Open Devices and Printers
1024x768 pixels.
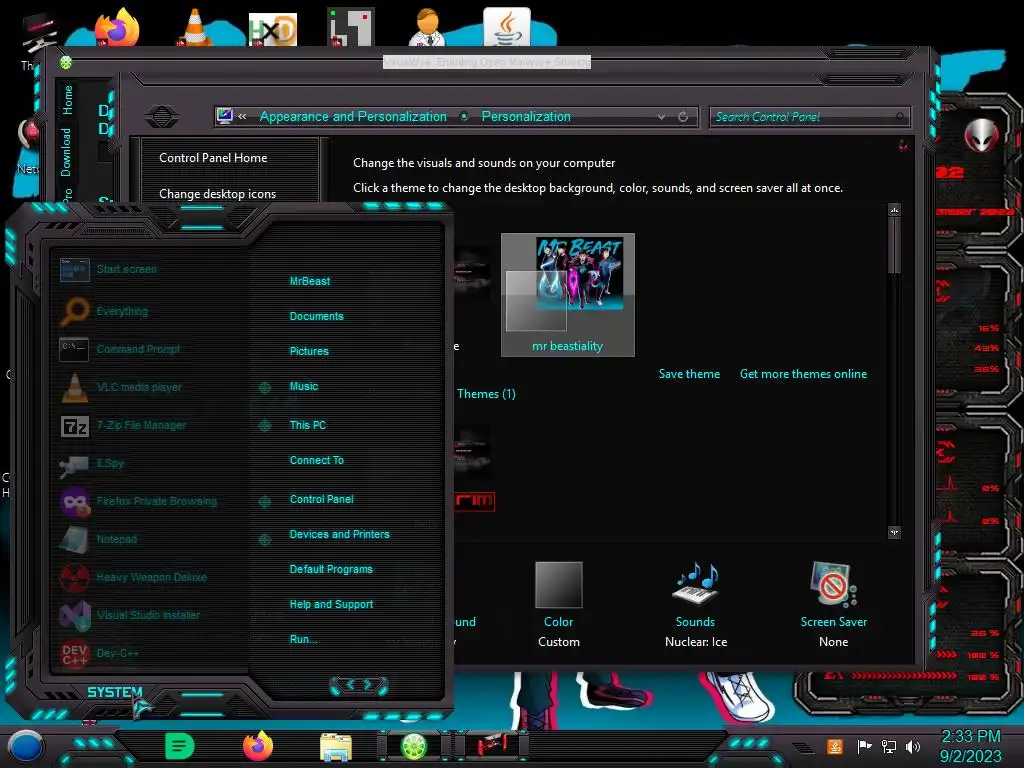pyautogui.click(x=339, y=534)
